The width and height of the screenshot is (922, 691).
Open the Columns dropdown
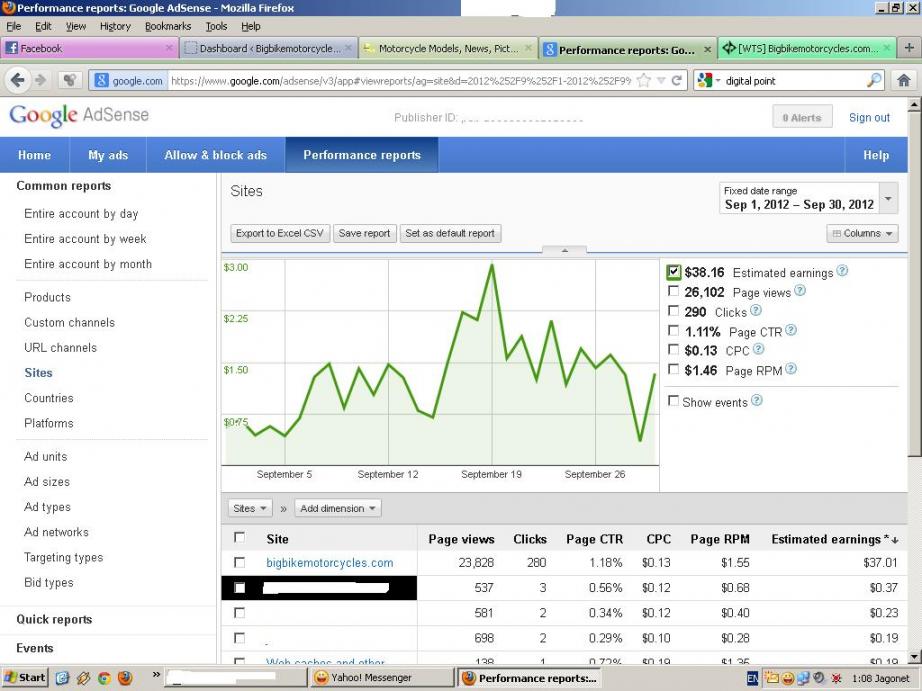pos(862,233)
